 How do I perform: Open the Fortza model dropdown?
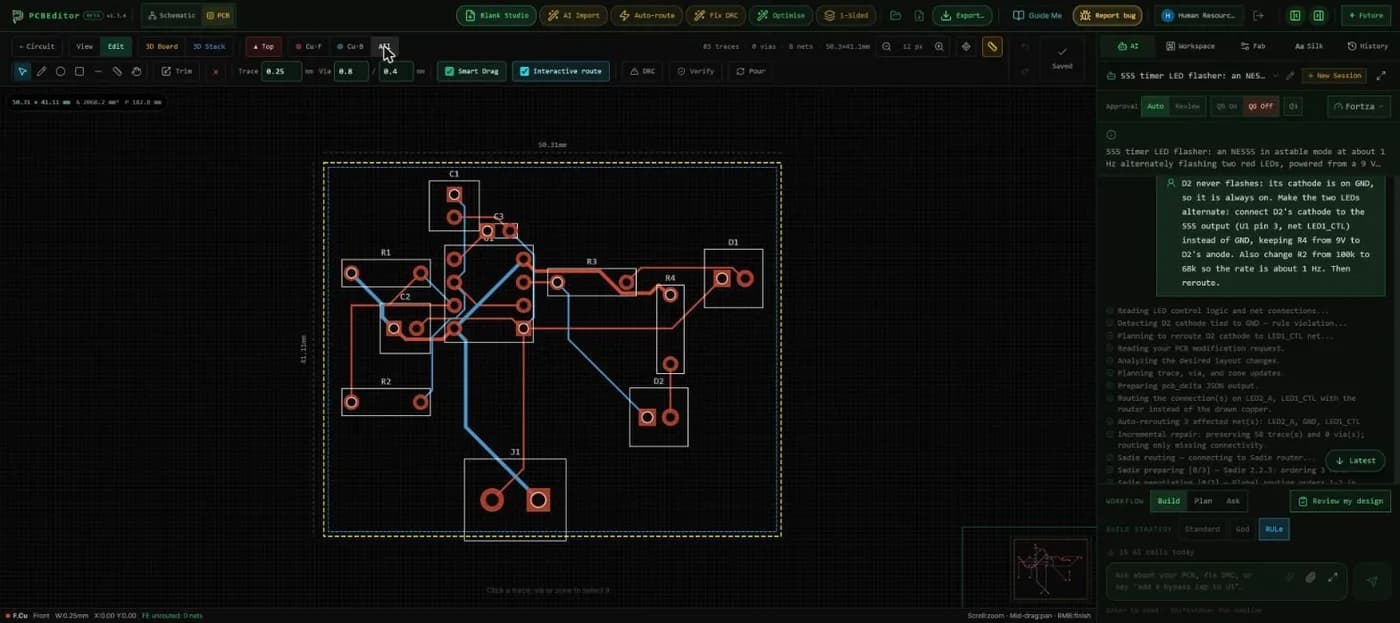click(x=1358, y=106)
